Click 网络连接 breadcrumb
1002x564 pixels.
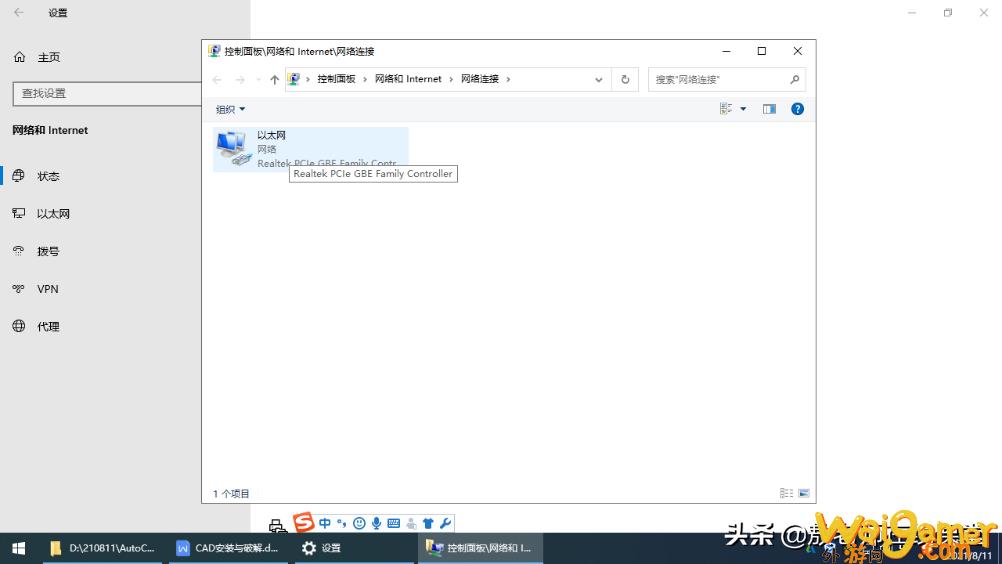pos(480,79)
